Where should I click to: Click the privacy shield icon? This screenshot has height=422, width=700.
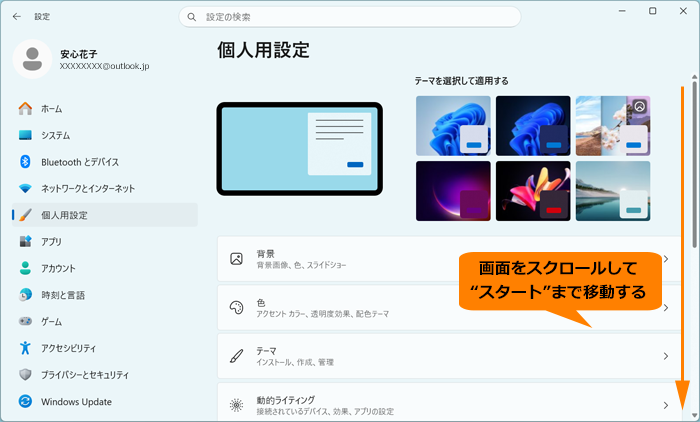[x=25, y=374]
